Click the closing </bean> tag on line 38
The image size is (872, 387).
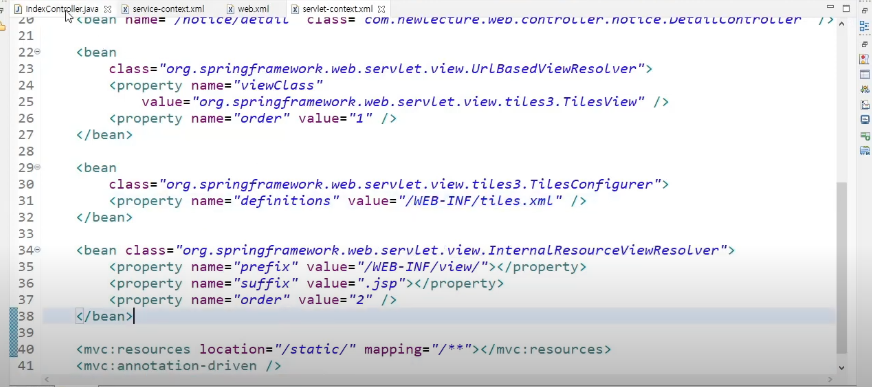pos(105,316)
